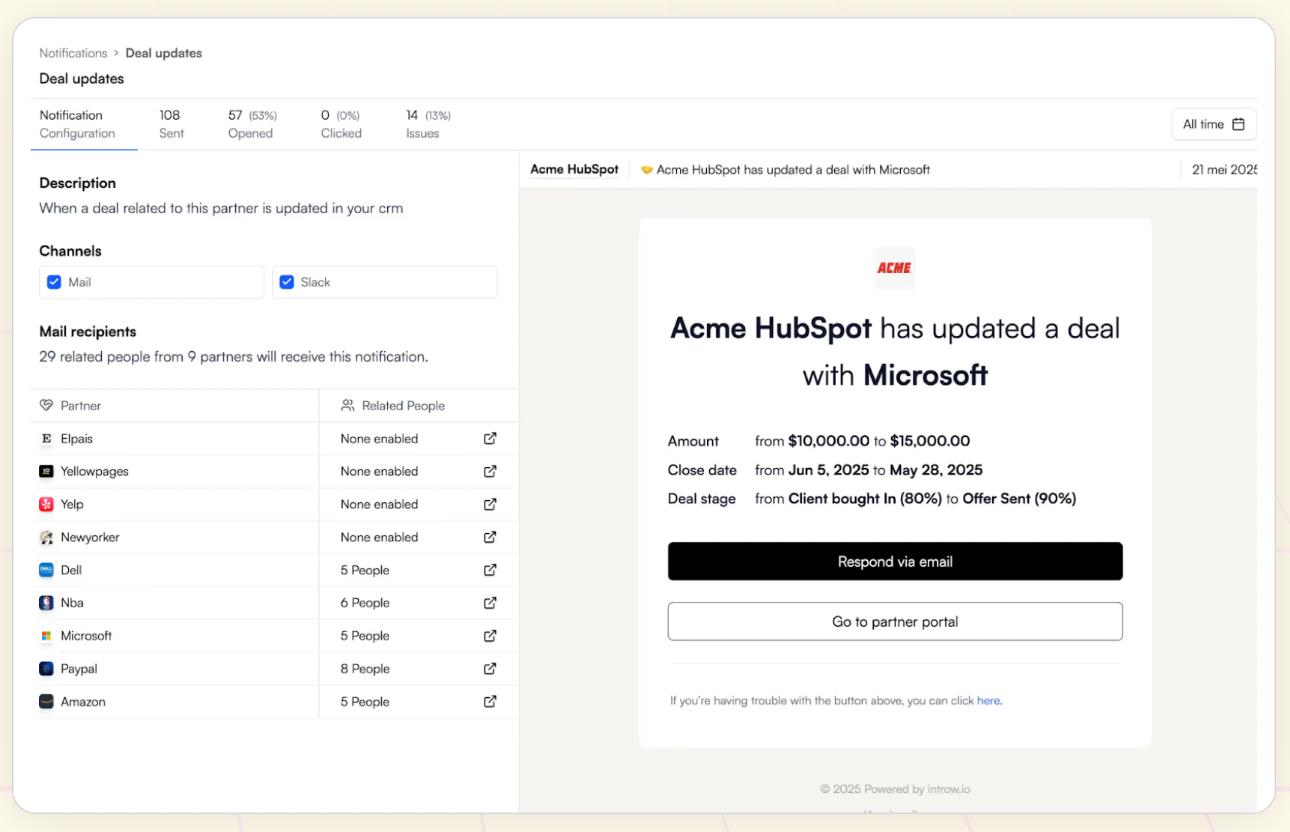Click the 'May 28, 2025' close date value

pyautogui.click(x=936, y=470)
